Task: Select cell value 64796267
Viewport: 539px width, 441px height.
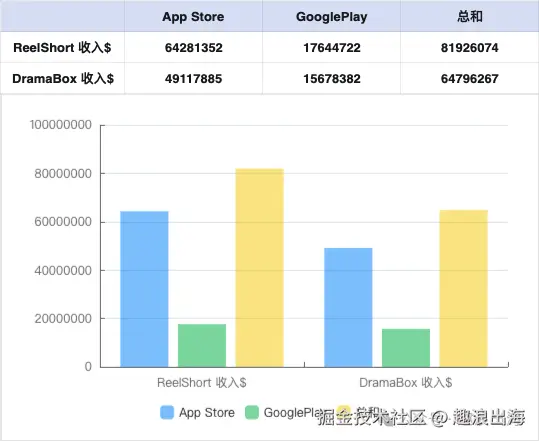Action: click(470, 79)
